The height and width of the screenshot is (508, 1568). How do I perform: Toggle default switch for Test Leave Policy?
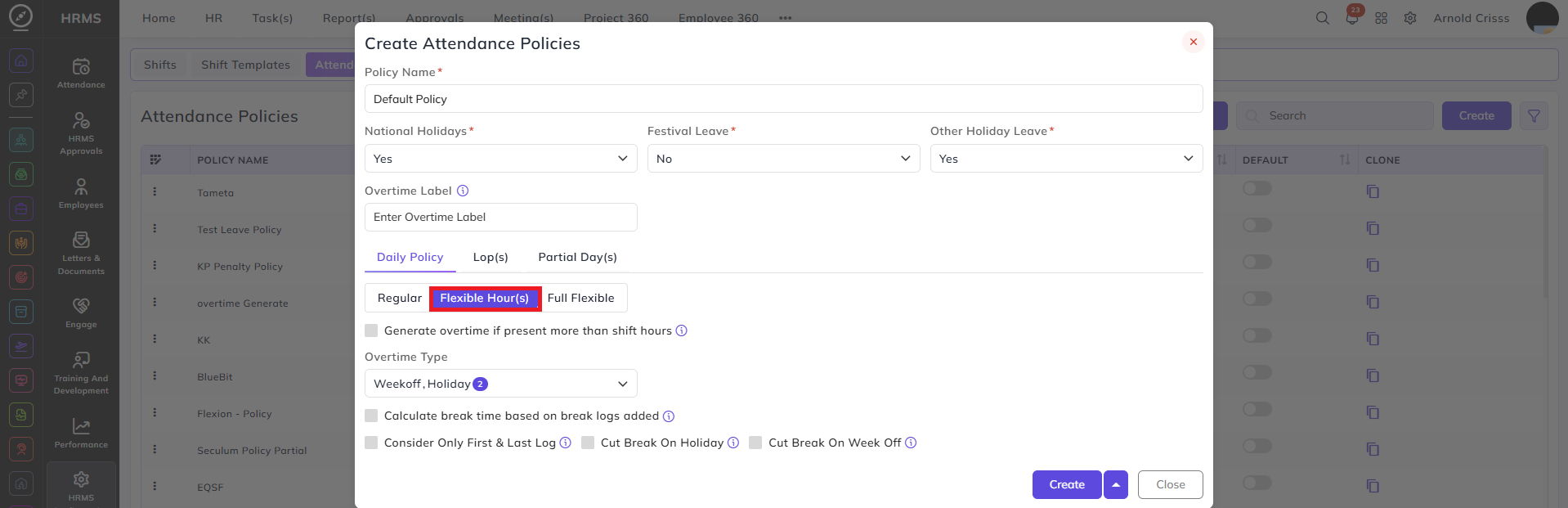1257,225
